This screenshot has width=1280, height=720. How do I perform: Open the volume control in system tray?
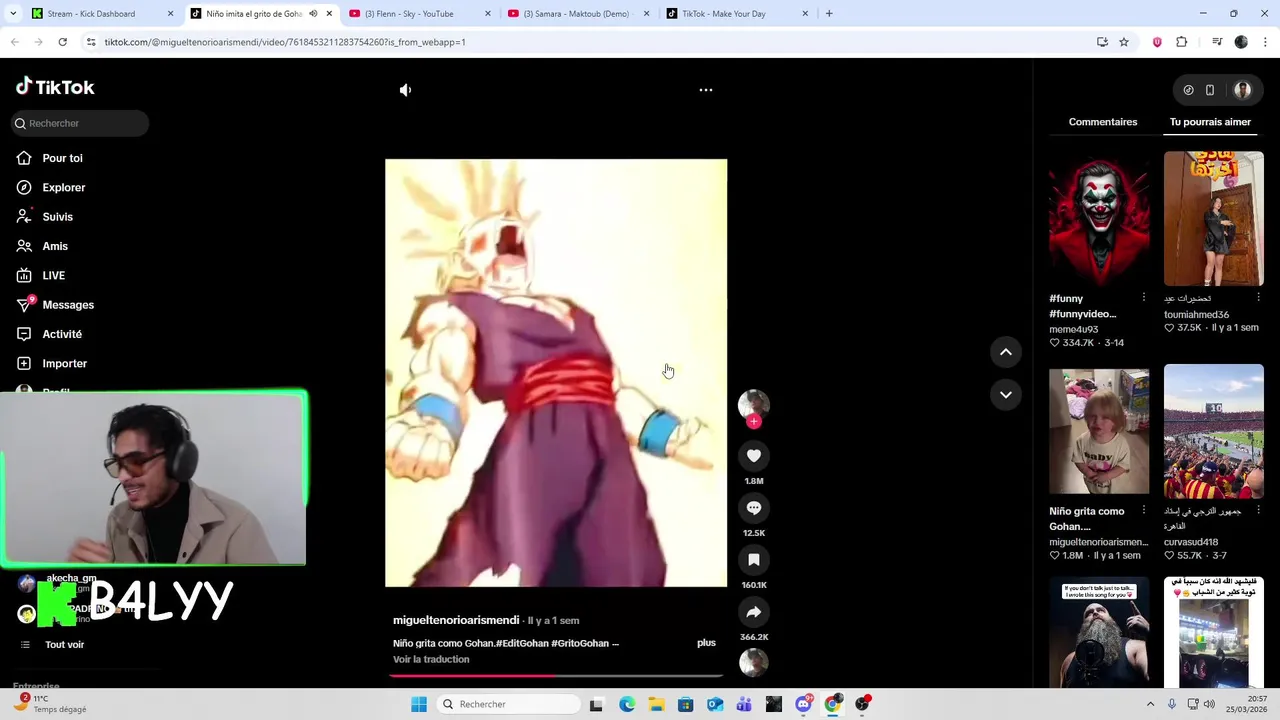click(1209, 704)
